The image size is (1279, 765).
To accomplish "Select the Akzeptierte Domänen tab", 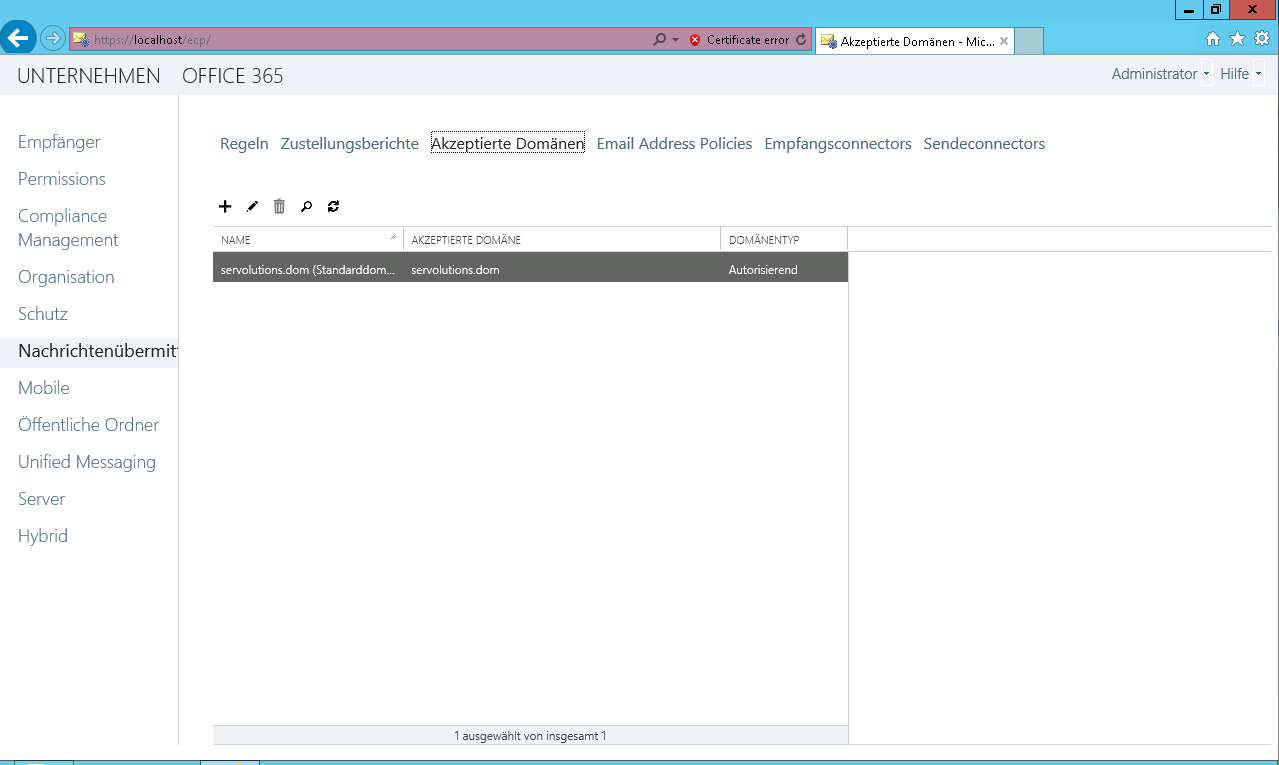I will click(508, 144).
